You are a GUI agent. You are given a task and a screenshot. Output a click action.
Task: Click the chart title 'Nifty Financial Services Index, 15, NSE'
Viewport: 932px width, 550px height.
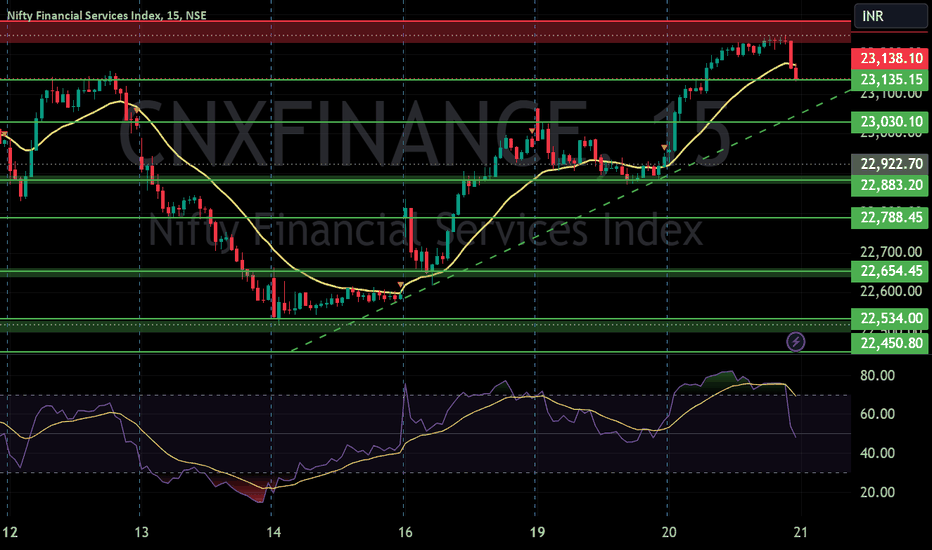(107, 15)
